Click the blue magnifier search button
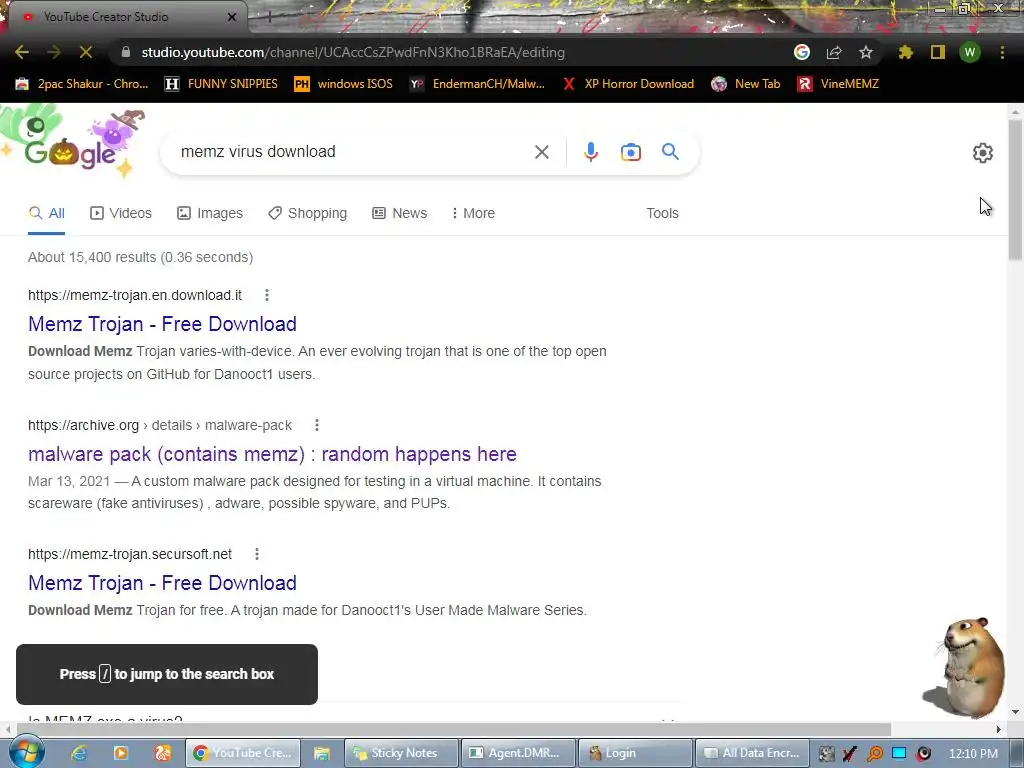Image resolution: width=1024 pixels, height=768 pixels. 670,152
